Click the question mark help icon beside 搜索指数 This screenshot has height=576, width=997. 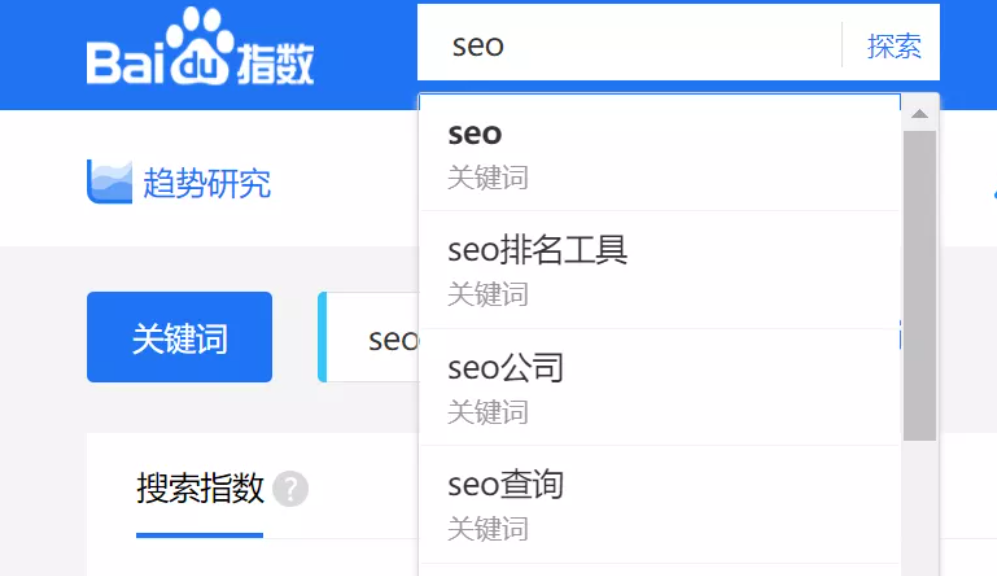pos(291,490)
